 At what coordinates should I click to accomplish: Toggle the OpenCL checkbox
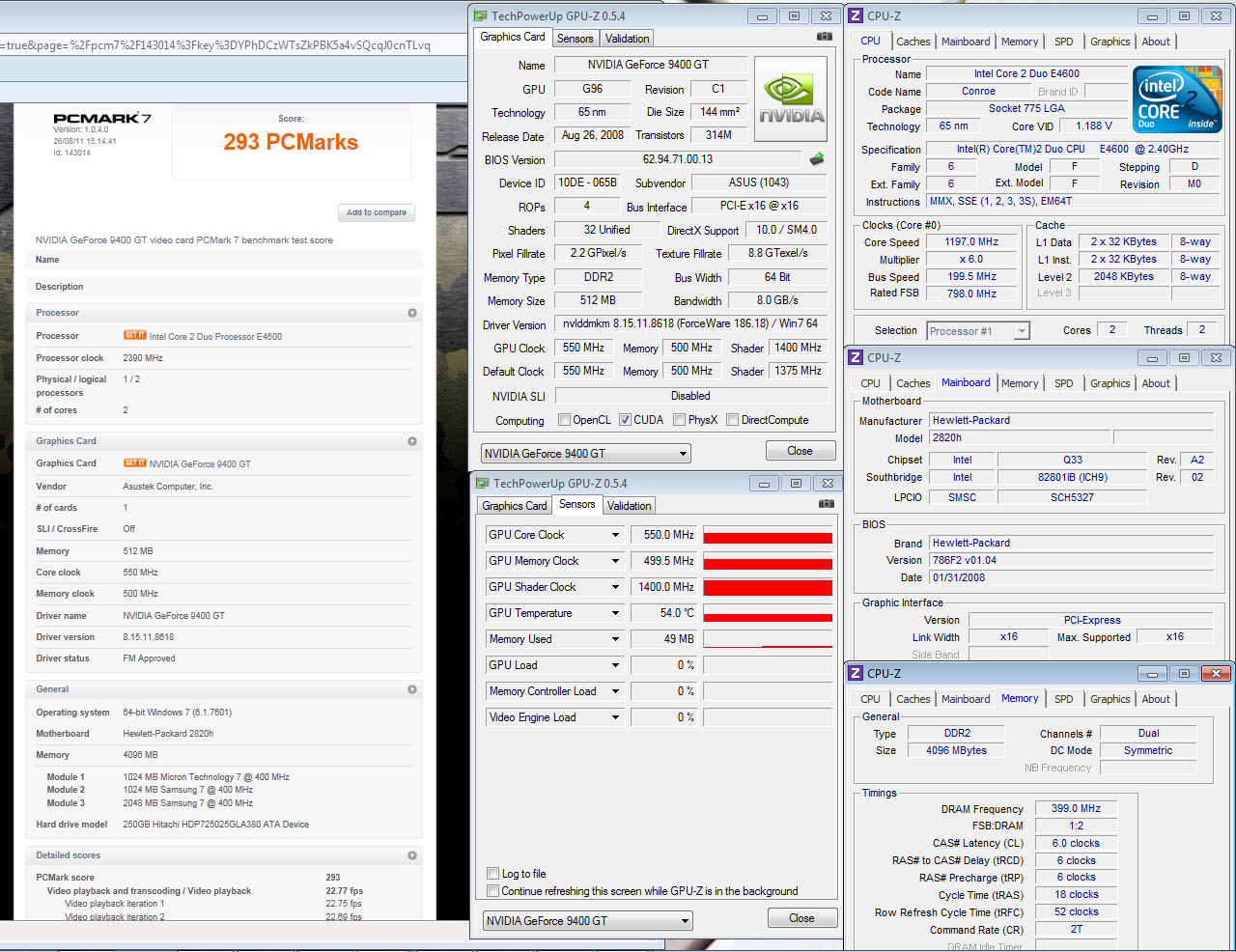565,420
